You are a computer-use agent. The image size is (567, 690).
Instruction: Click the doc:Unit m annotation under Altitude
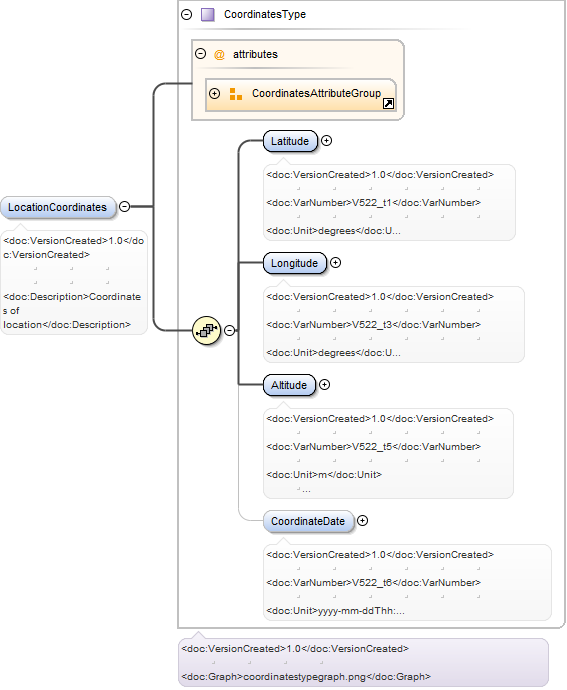(x=324, y=475)
